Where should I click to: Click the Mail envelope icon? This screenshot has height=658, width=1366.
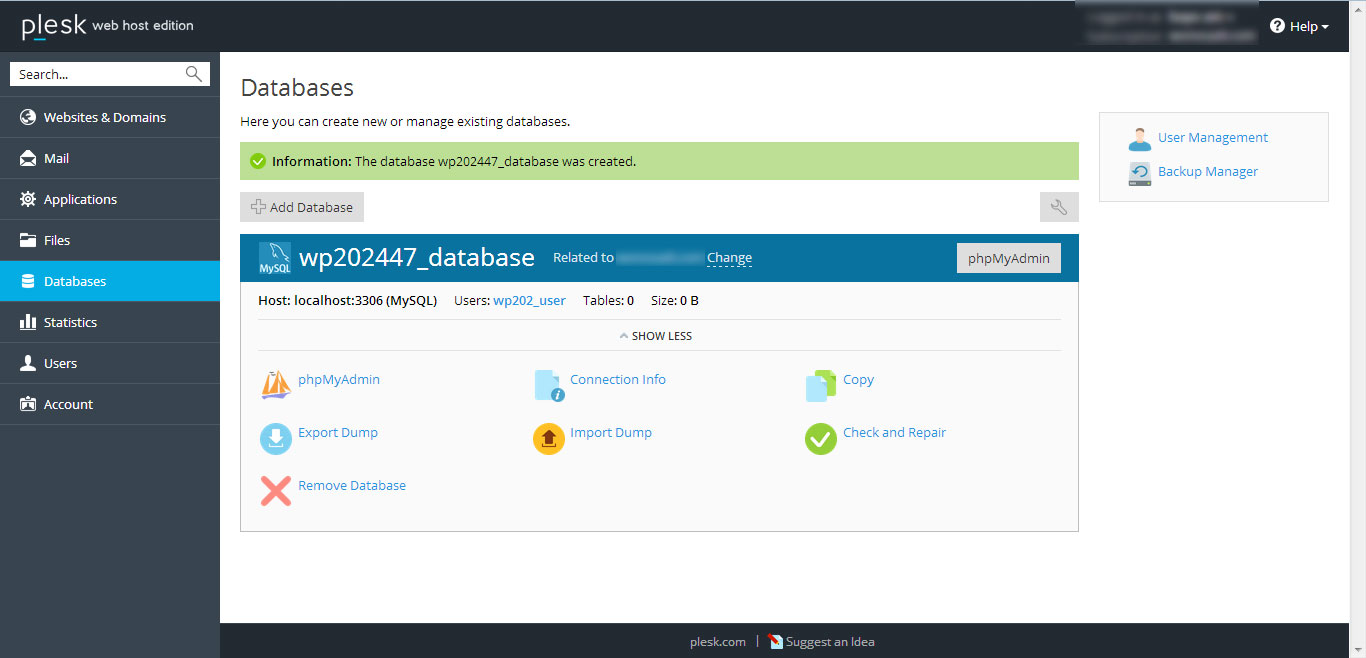pyautogui.click(x=28, y=158)
